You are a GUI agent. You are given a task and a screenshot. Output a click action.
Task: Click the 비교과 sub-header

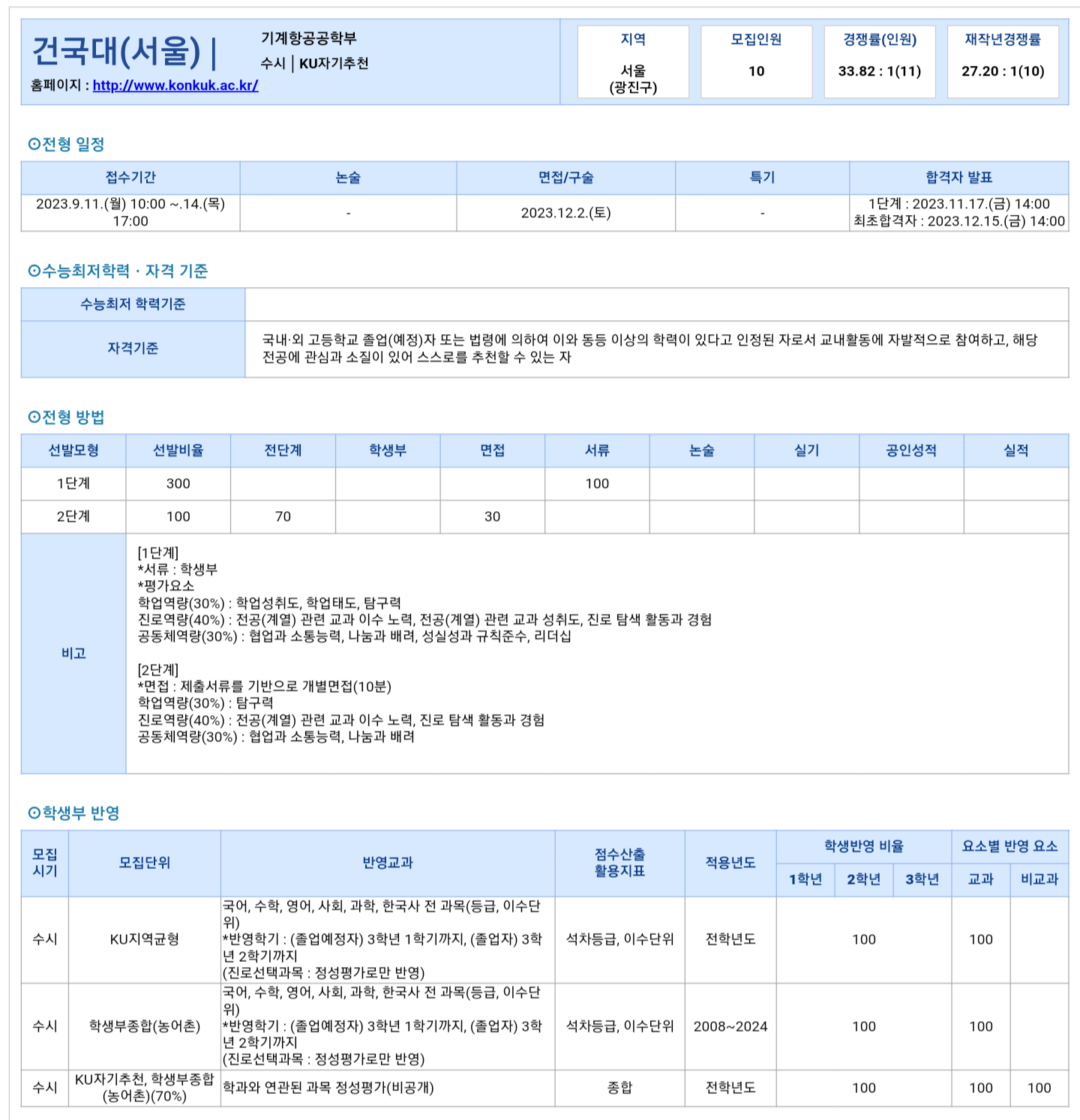tap(1039, 880)
